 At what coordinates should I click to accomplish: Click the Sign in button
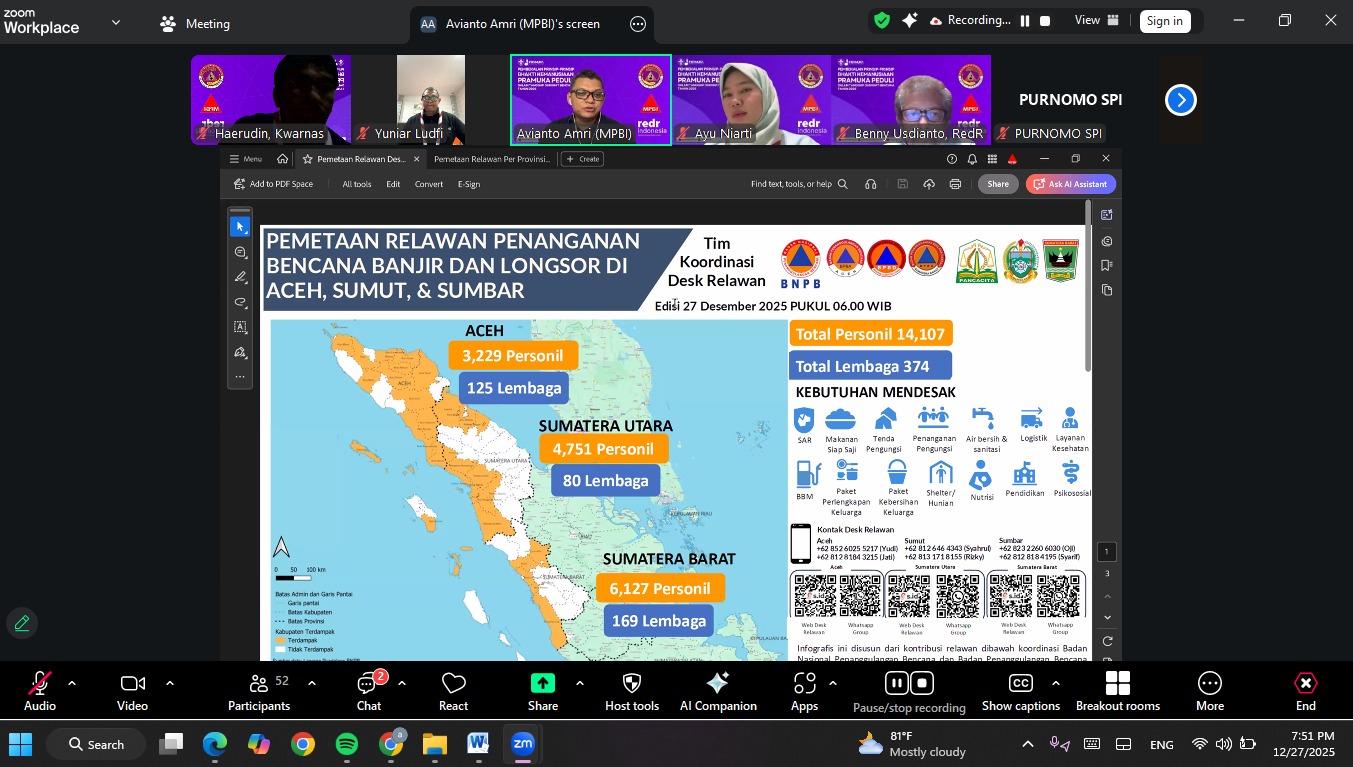pos(1164,21)
